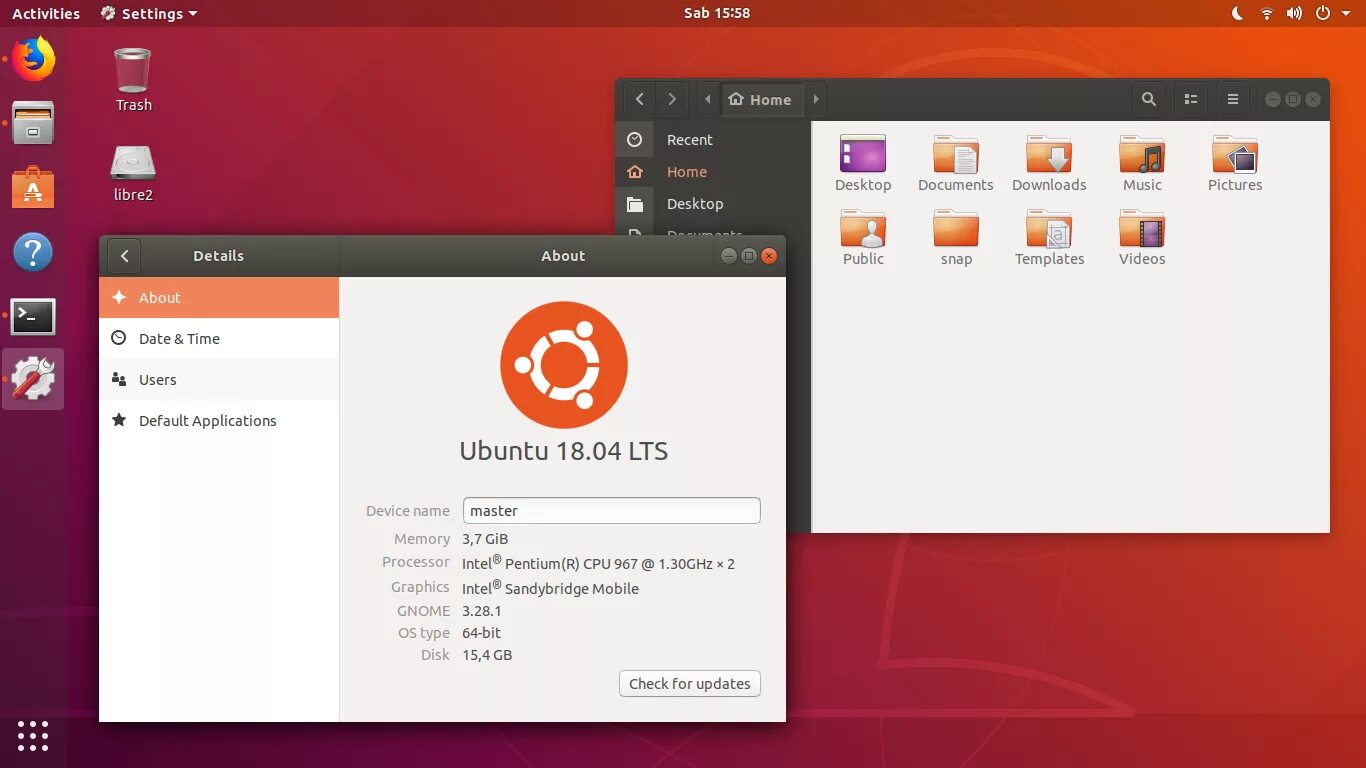
Task: Open the Downloads folder in Files
Action: click(x=1049, y=163)
